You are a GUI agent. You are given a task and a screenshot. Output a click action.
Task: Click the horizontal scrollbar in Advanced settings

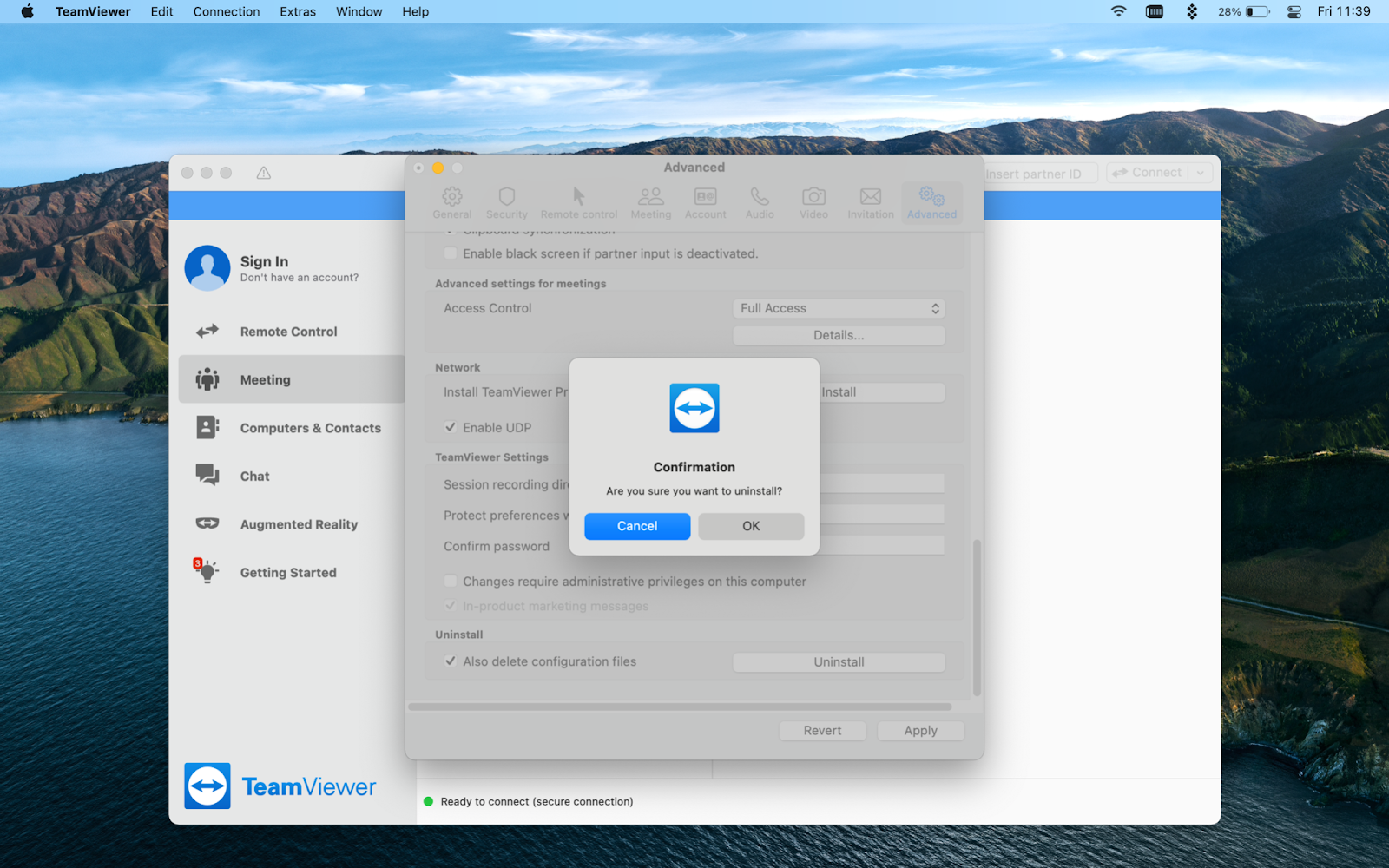point(680,707)
